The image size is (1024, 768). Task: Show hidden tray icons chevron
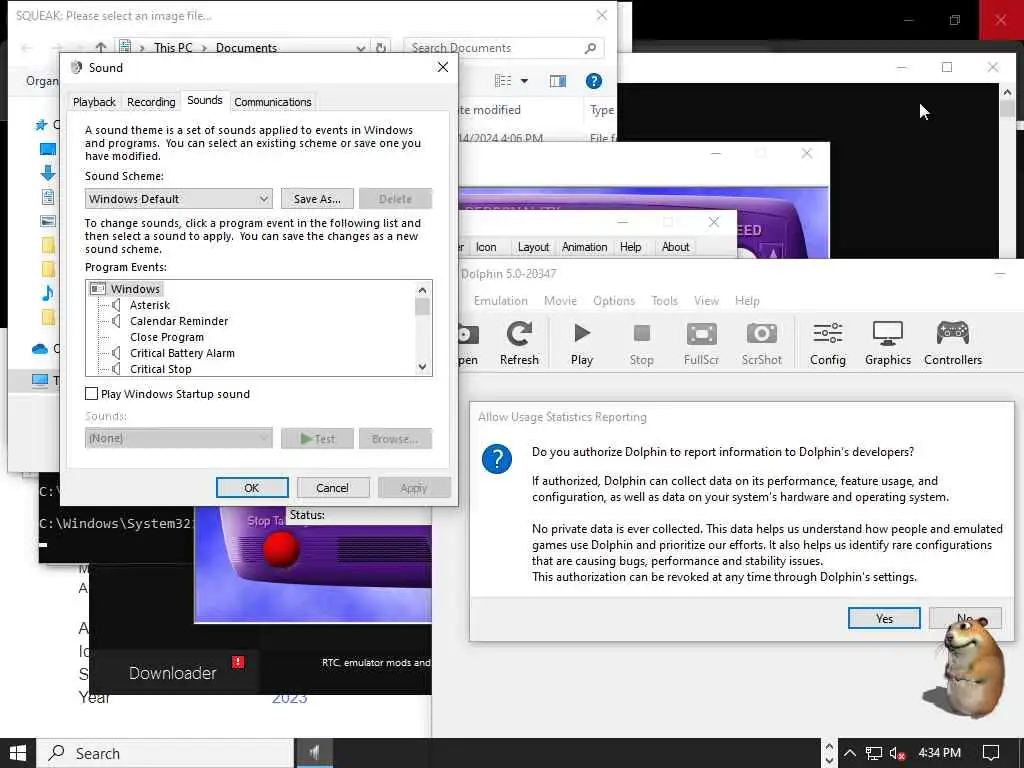coord(850,753)
